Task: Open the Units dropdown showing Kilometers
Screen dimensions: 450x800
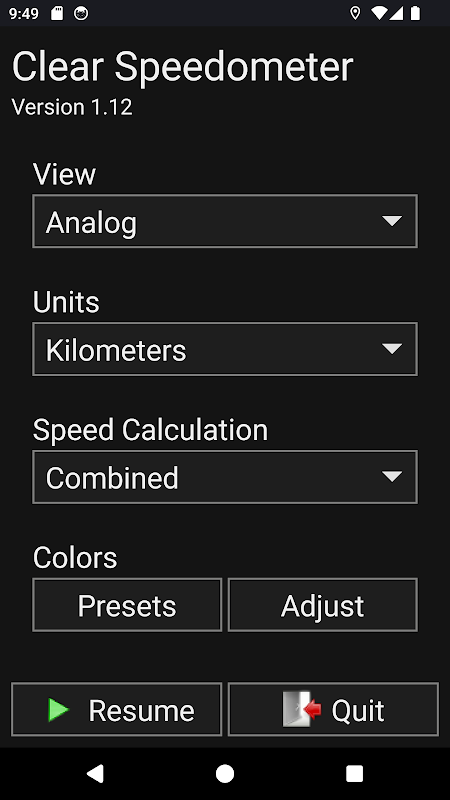Action: tap(225, 349)
